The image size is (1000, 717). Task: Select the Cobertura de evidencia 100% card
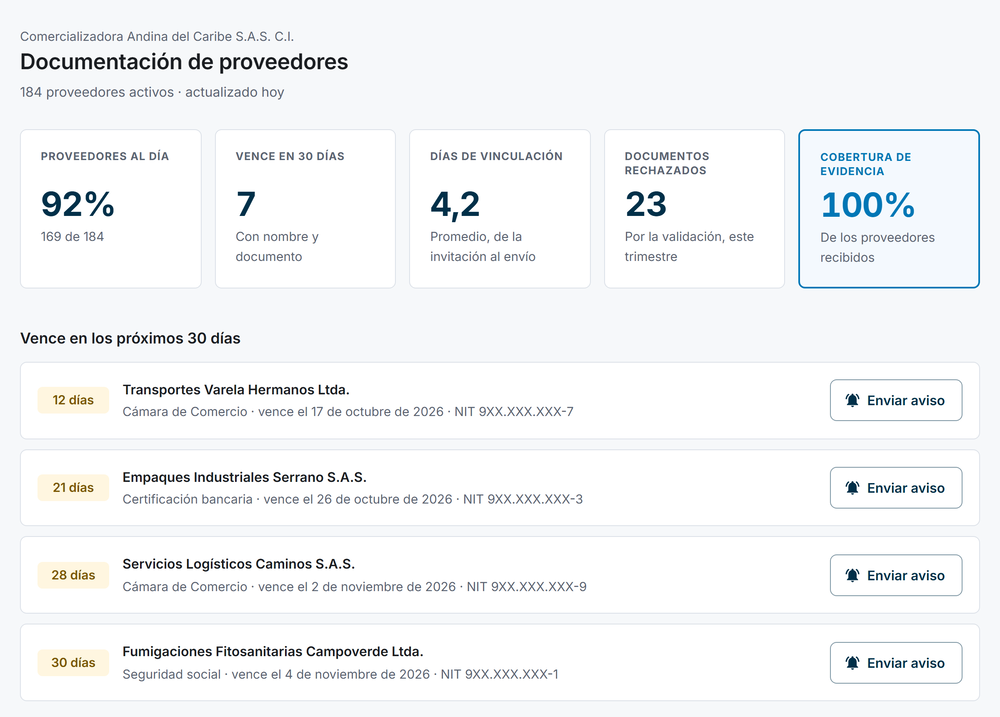889,209
